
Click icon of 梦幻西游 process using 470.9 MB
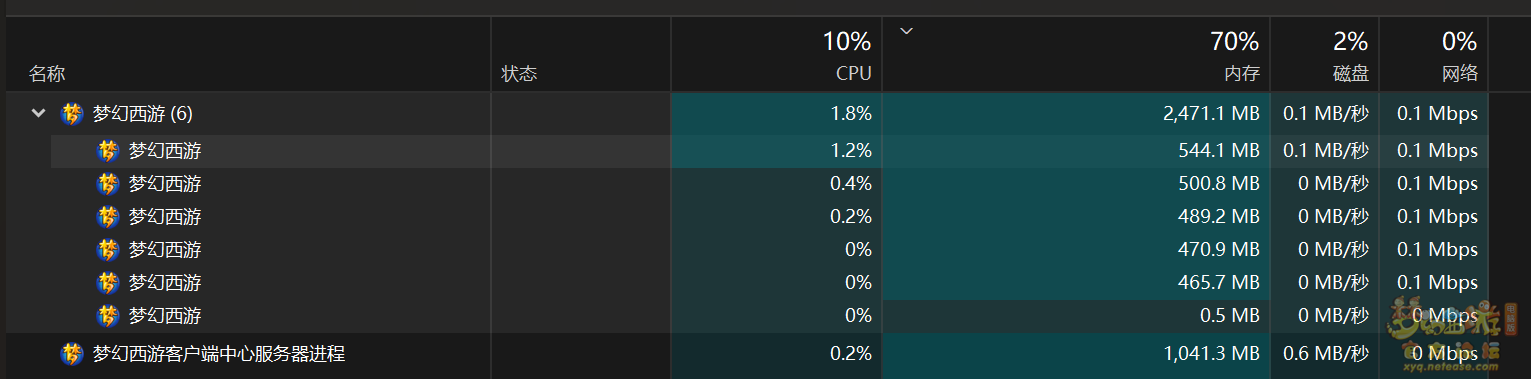coord(108,250)
